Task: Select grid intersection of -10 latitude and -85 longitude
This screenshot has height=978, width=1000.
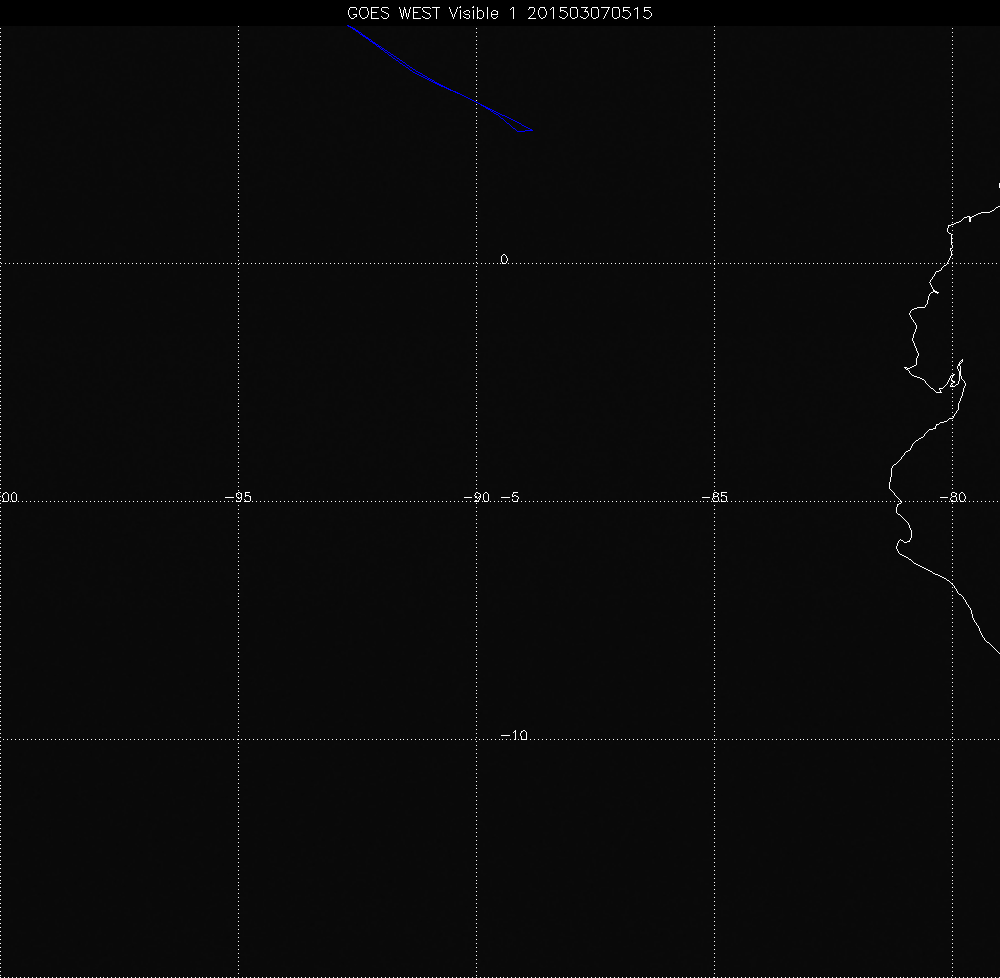Action: [714, 739]
